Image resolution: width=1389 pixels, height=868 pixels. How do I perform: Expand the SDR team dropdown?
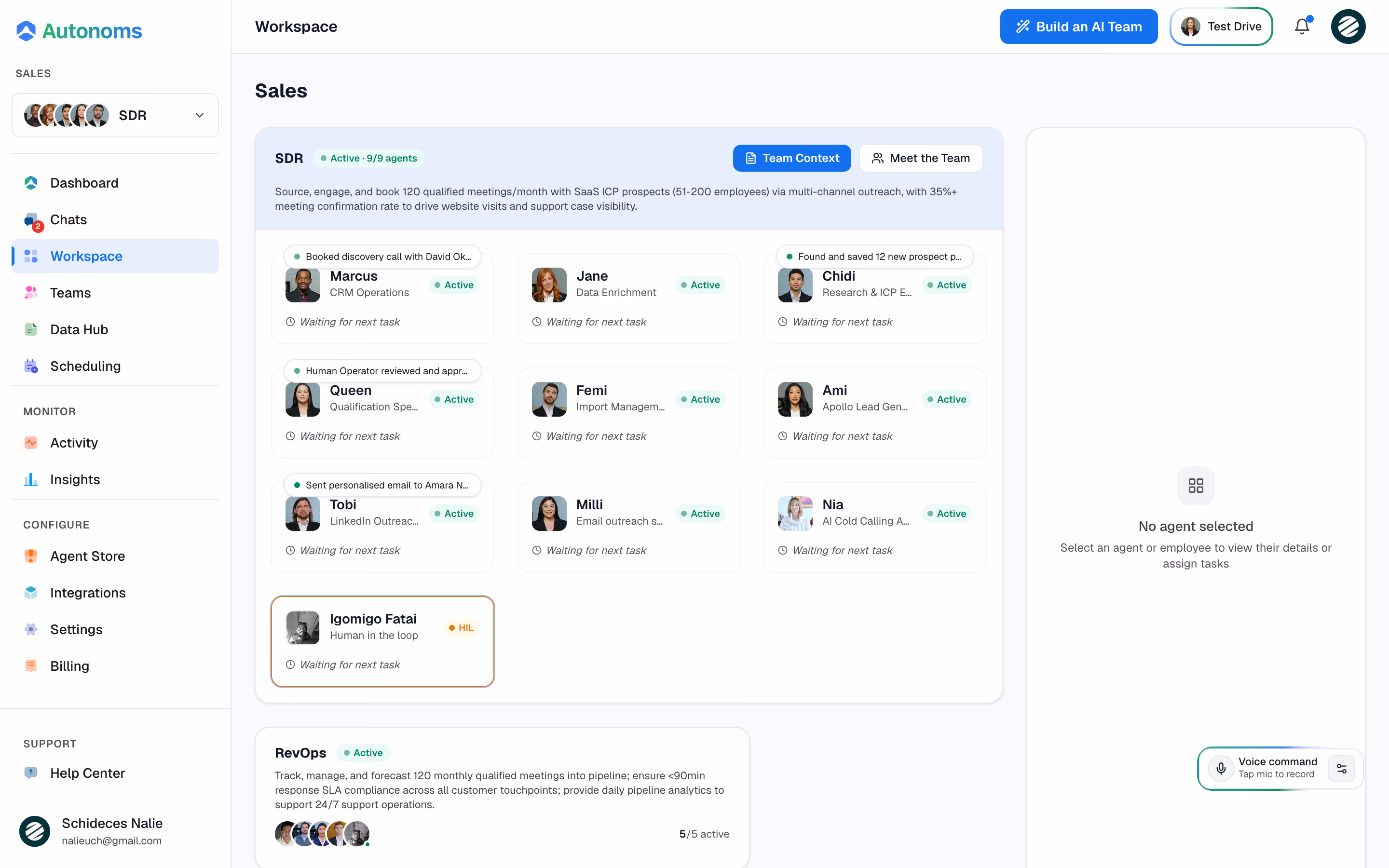coord(115,115)
